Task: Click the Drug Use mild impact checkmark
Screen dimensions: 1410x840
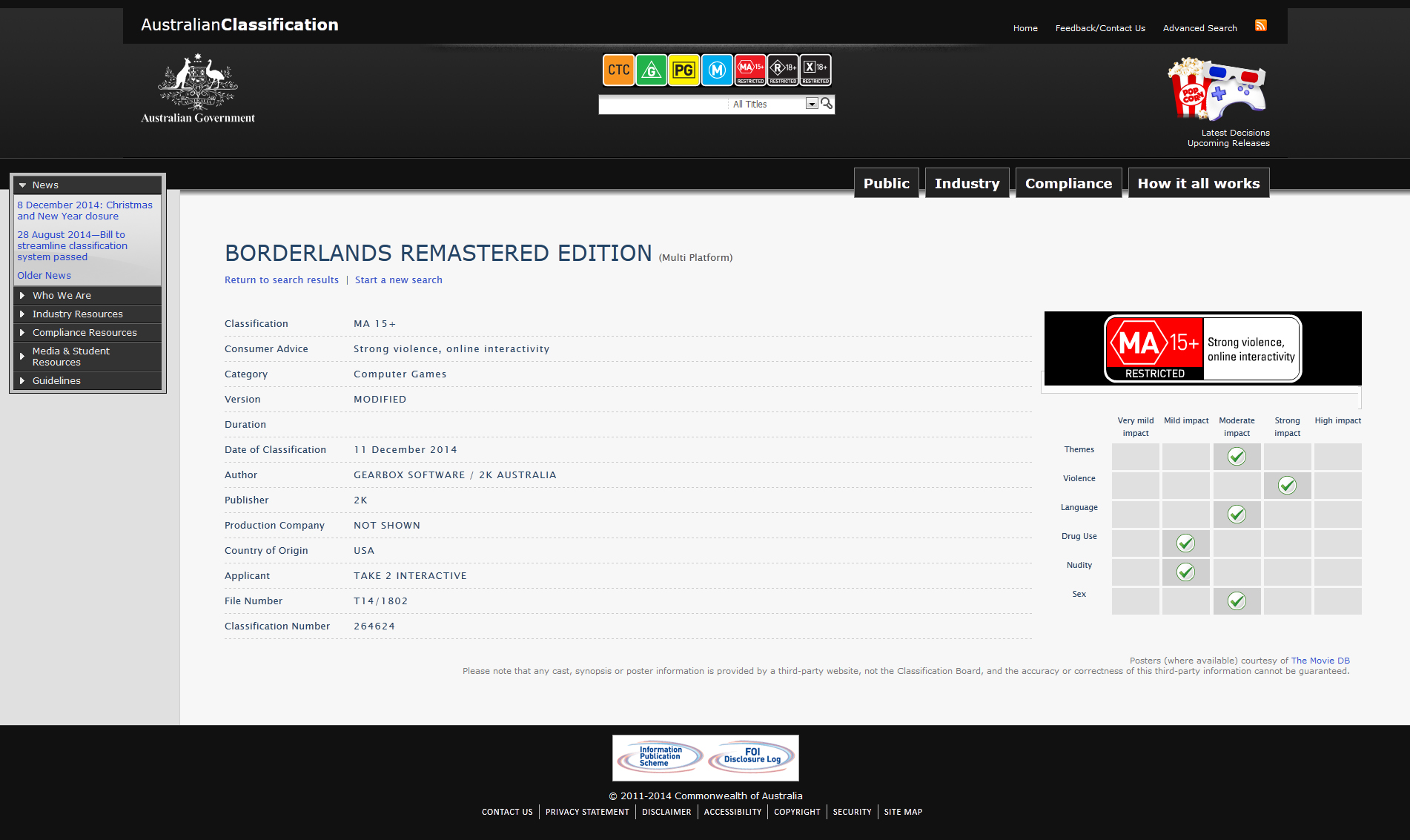Action: [x=1185, y=543]
